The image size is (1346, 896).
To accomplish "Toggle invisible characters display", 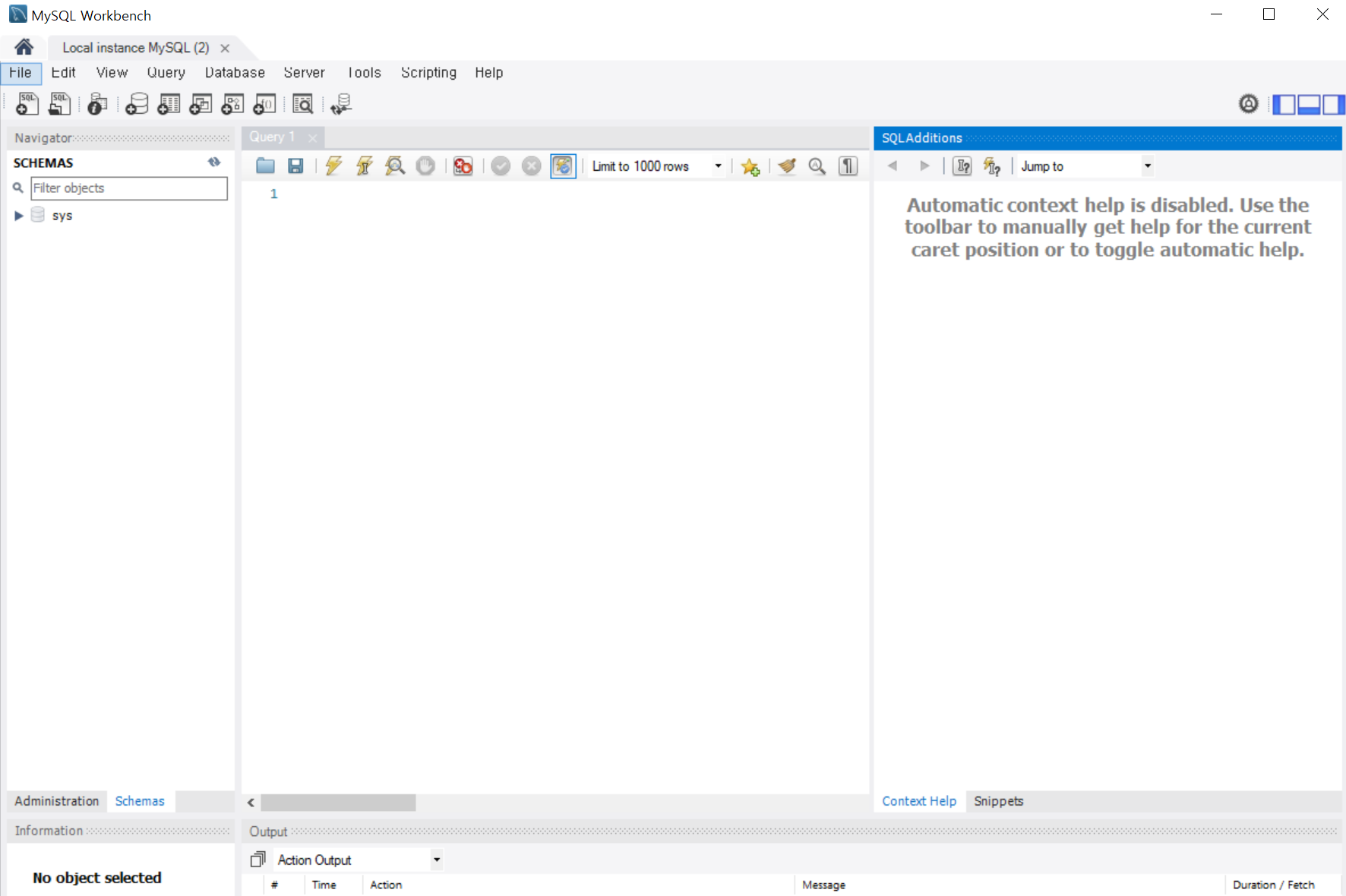I will (x=848, y=166).
